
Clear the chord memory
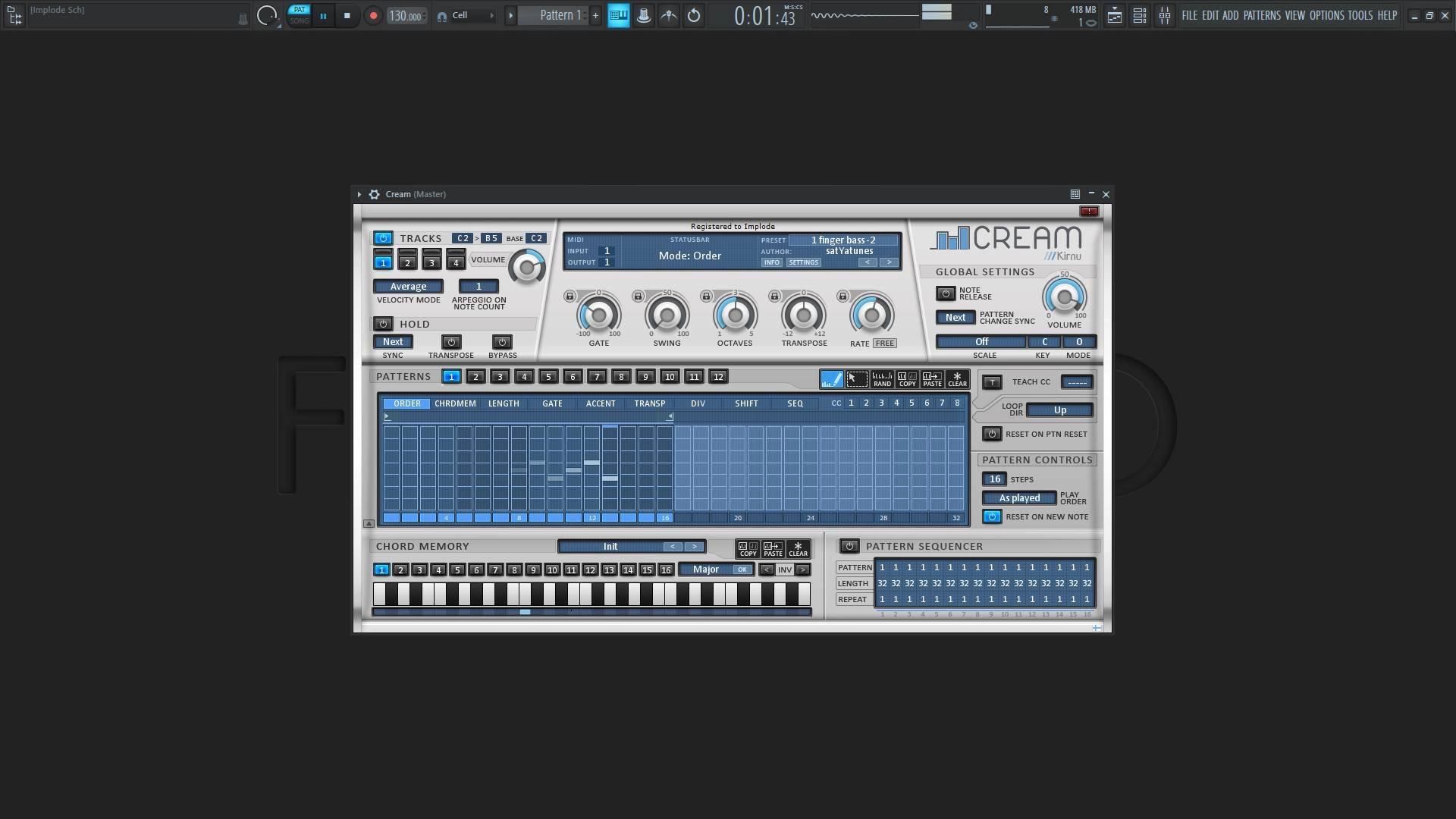pos(798,548)
